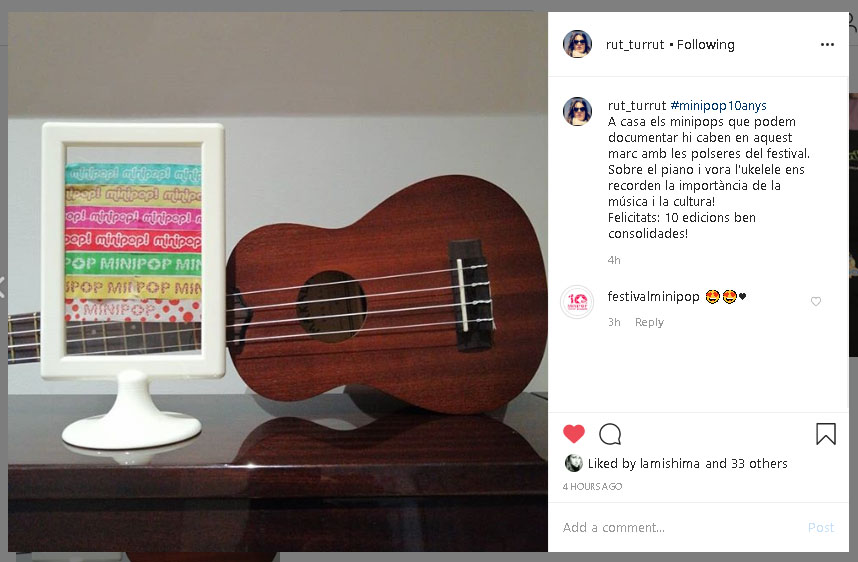The width and height of the screenshot is (858, 562).
Task: Open festivalminipop profile avatar
Action: [577, 302]
